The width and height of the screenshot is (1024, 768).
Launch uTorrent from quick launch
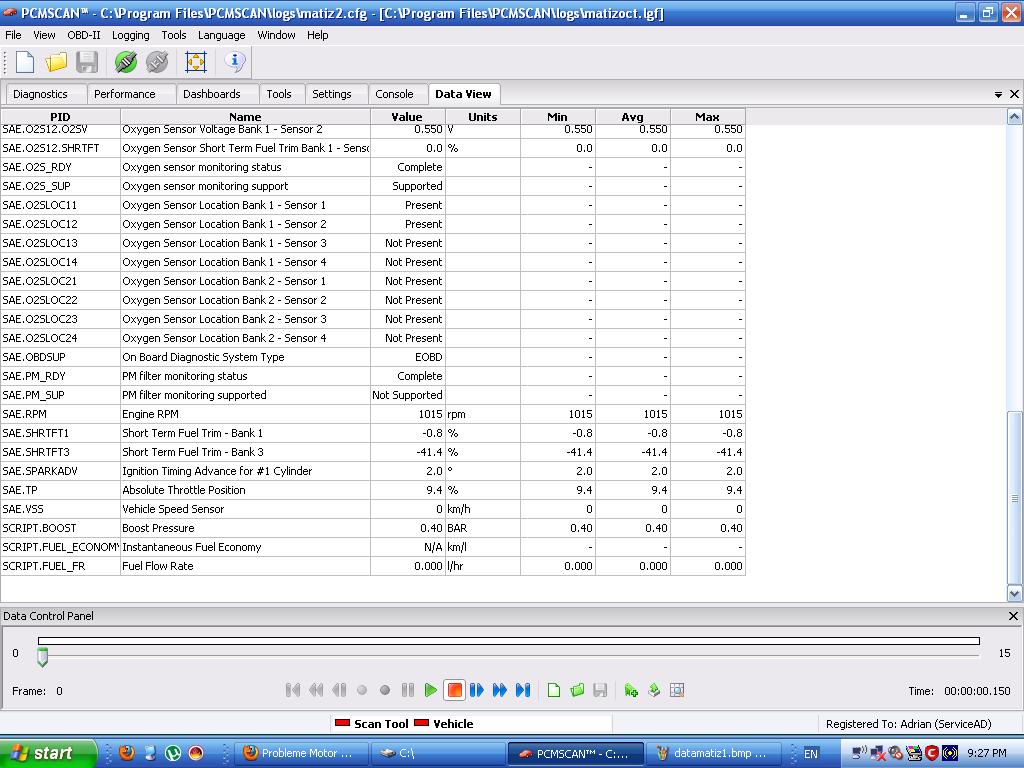[173, 753]
